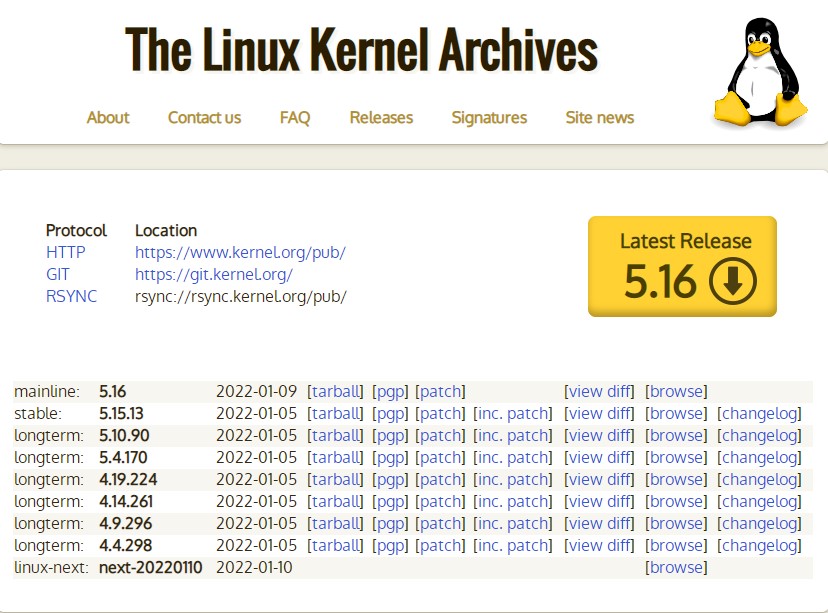Open the changelog for 4.9.296
The width and height of the screenshot is (828, 613).
point(760,523)
